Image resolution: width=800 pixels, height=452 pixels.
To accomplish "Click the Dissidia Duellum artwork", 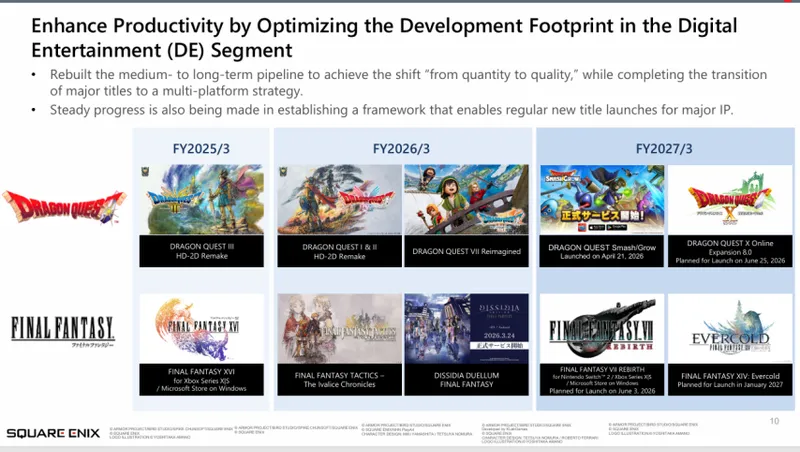I will click(x=466, y=329).
